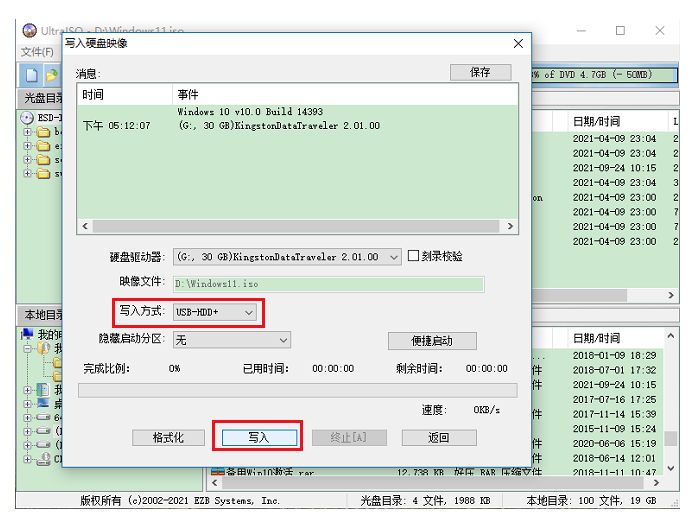Click the 返回 button
Screen dimensions: 693x522
tap(438, 438)
